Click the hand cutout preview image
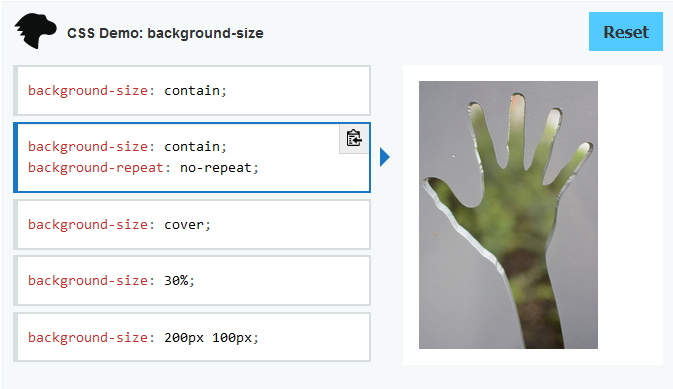The height and width of the screenshot is (389, 673). coord(508,215)
